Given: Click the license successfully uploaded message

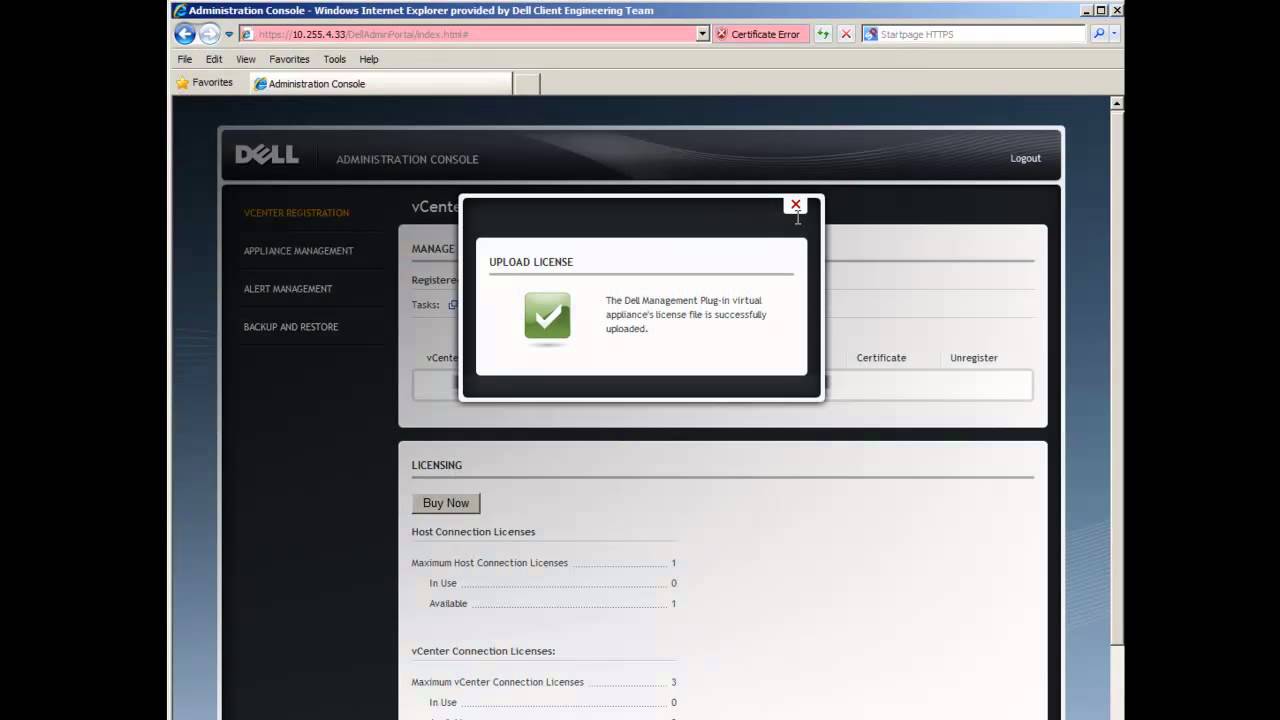Looking at the screenshot, I should tap(686, 315).
